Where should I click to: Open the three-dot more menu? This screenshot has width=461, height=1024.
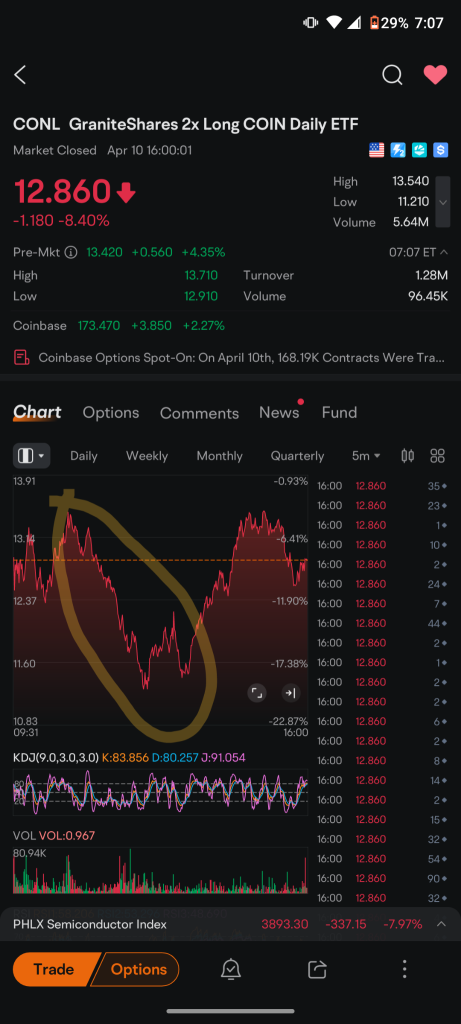(404, 969)
